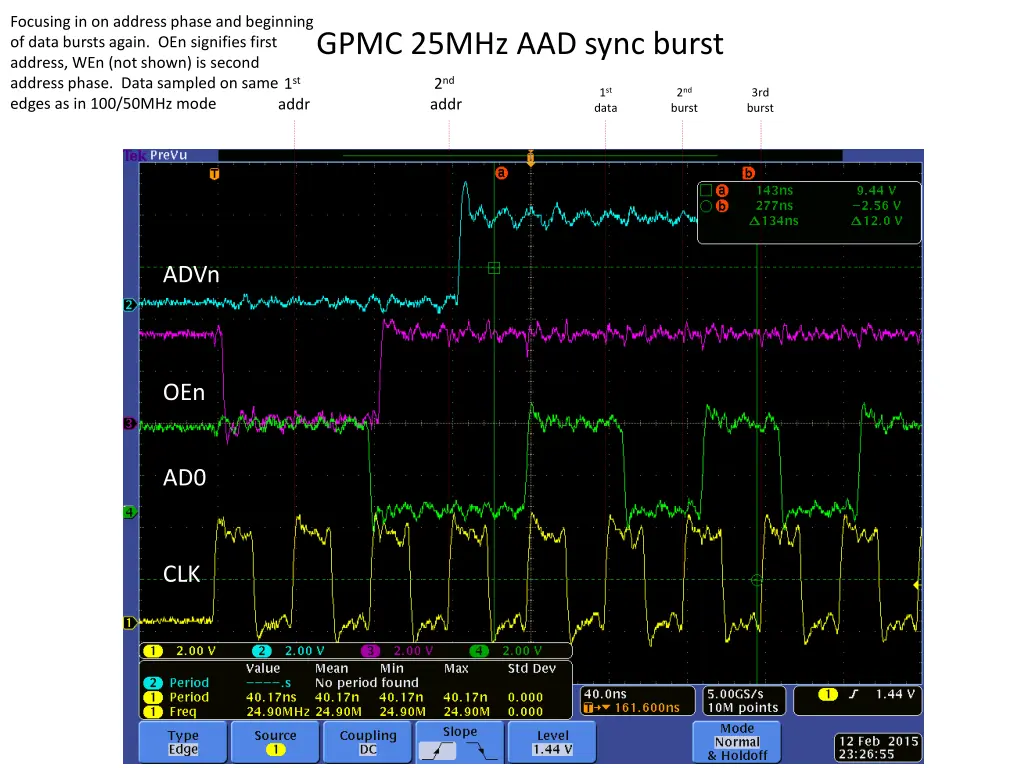Click the 143ns cursor a time value
The height and width of the screenshot is (768, 1024).
click(774, 190)
